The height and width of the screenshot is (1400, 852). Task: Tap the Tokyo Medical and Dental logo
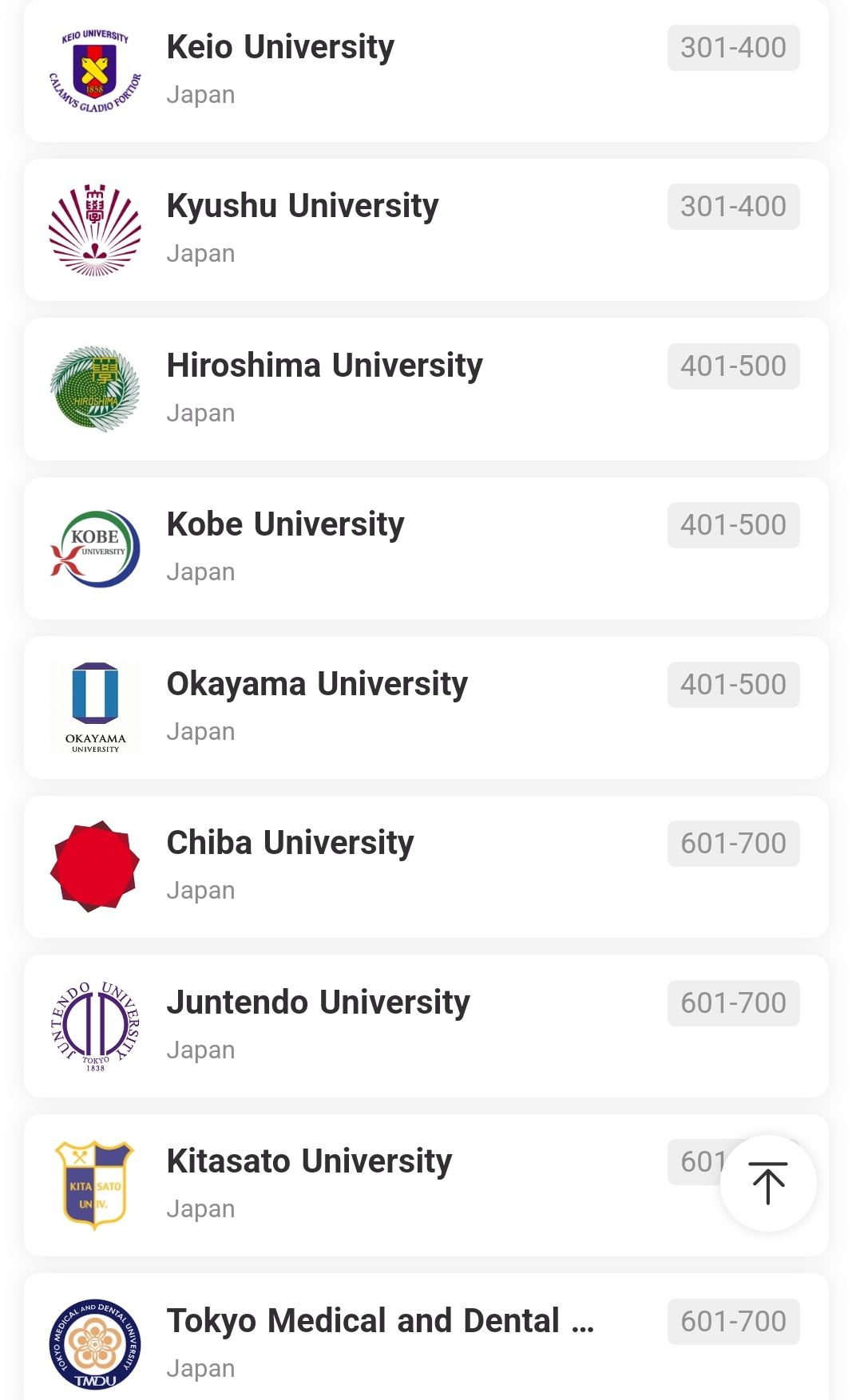[x=95, y=1344]
